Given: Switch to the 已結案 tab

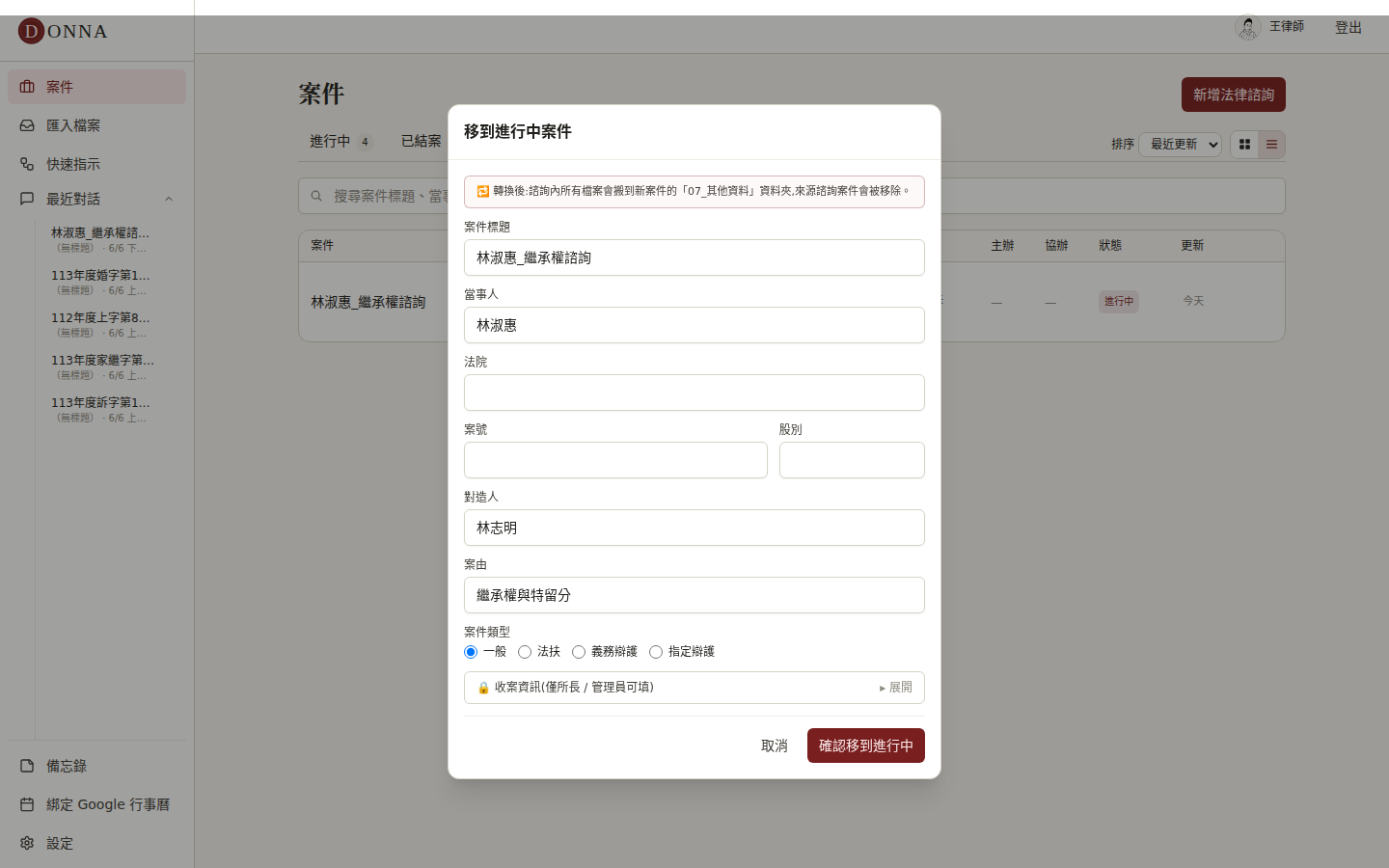Looking at the screenshot, I should (x=422, y=141).
